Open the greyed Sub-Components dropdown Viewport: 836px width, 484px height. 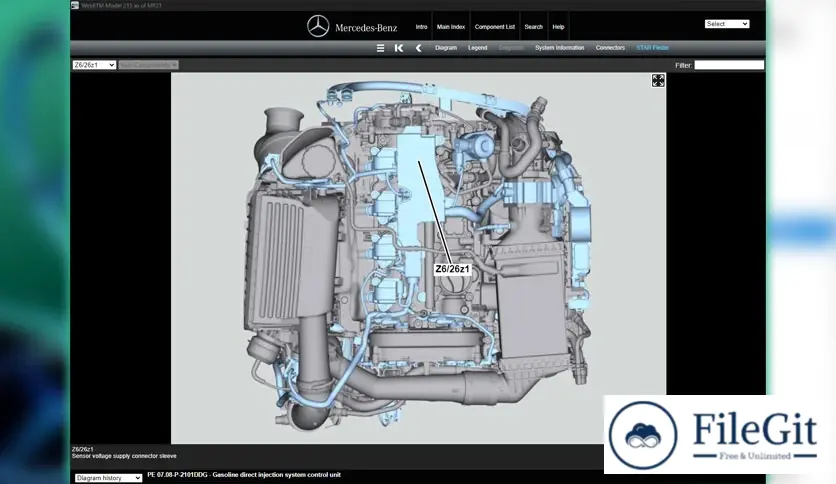(x=148, y=65)
